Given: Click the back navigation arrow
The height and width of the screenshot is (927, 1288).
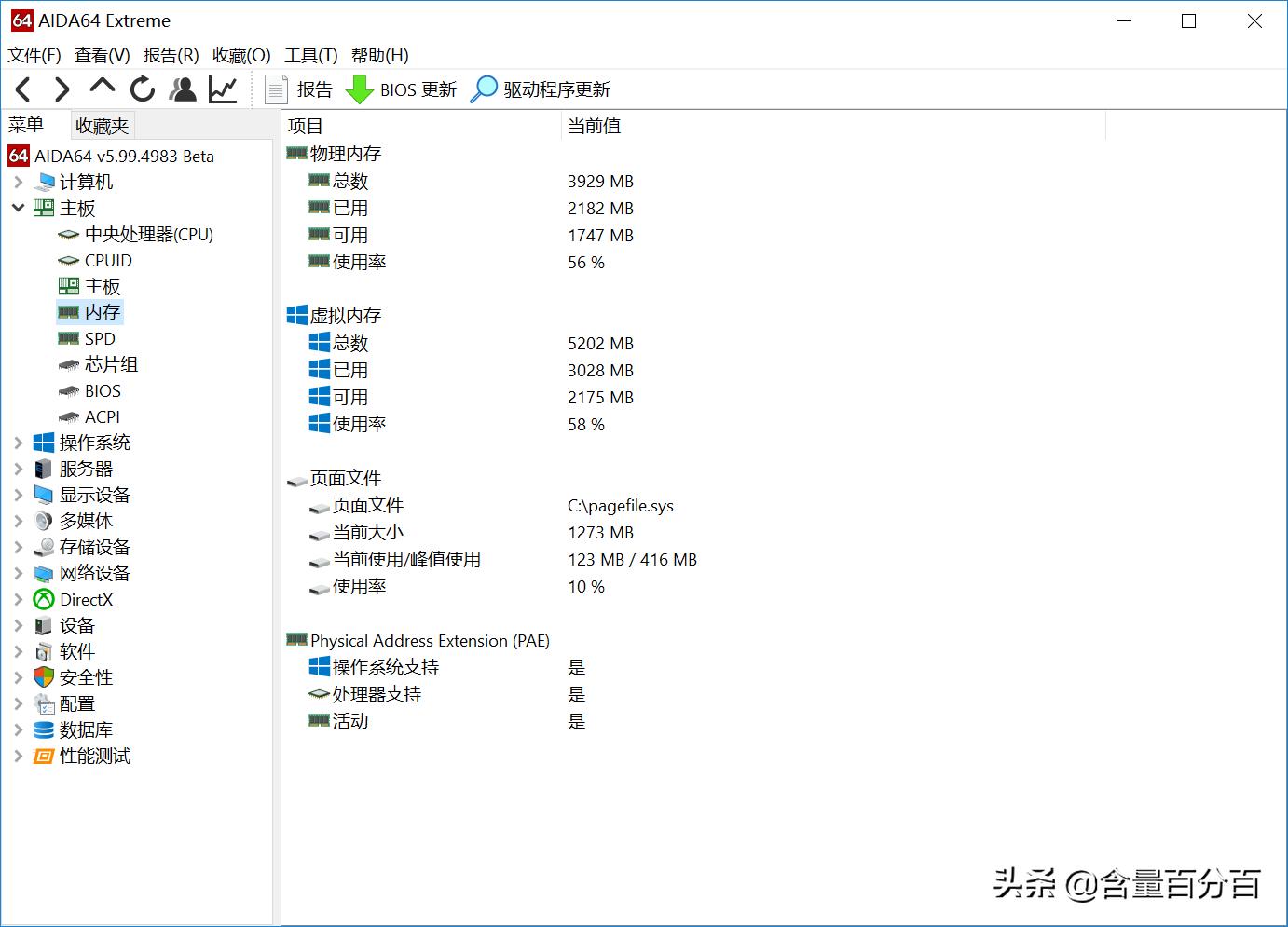Looking at the screenshot, I should tap(22, 89).
